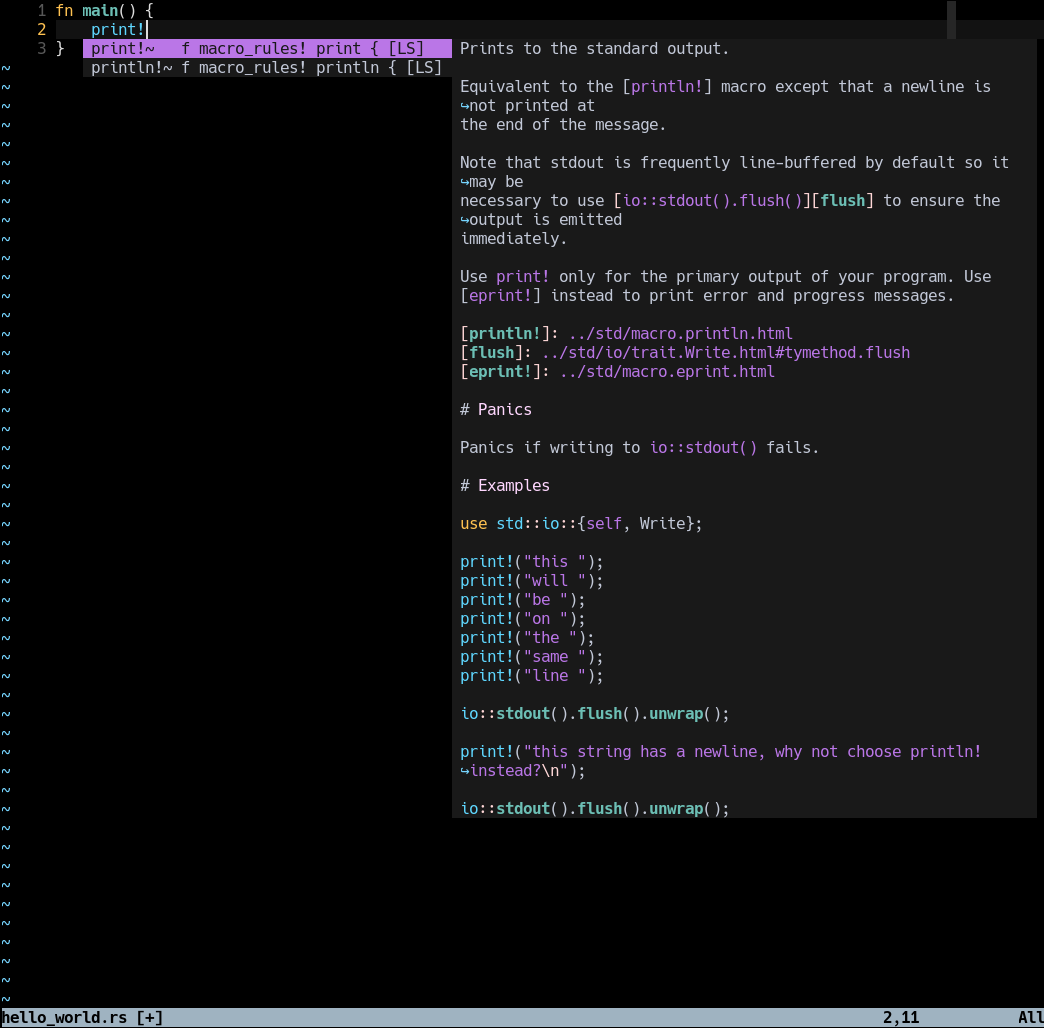Click line number 2 in the gutter

click(41, 30)
